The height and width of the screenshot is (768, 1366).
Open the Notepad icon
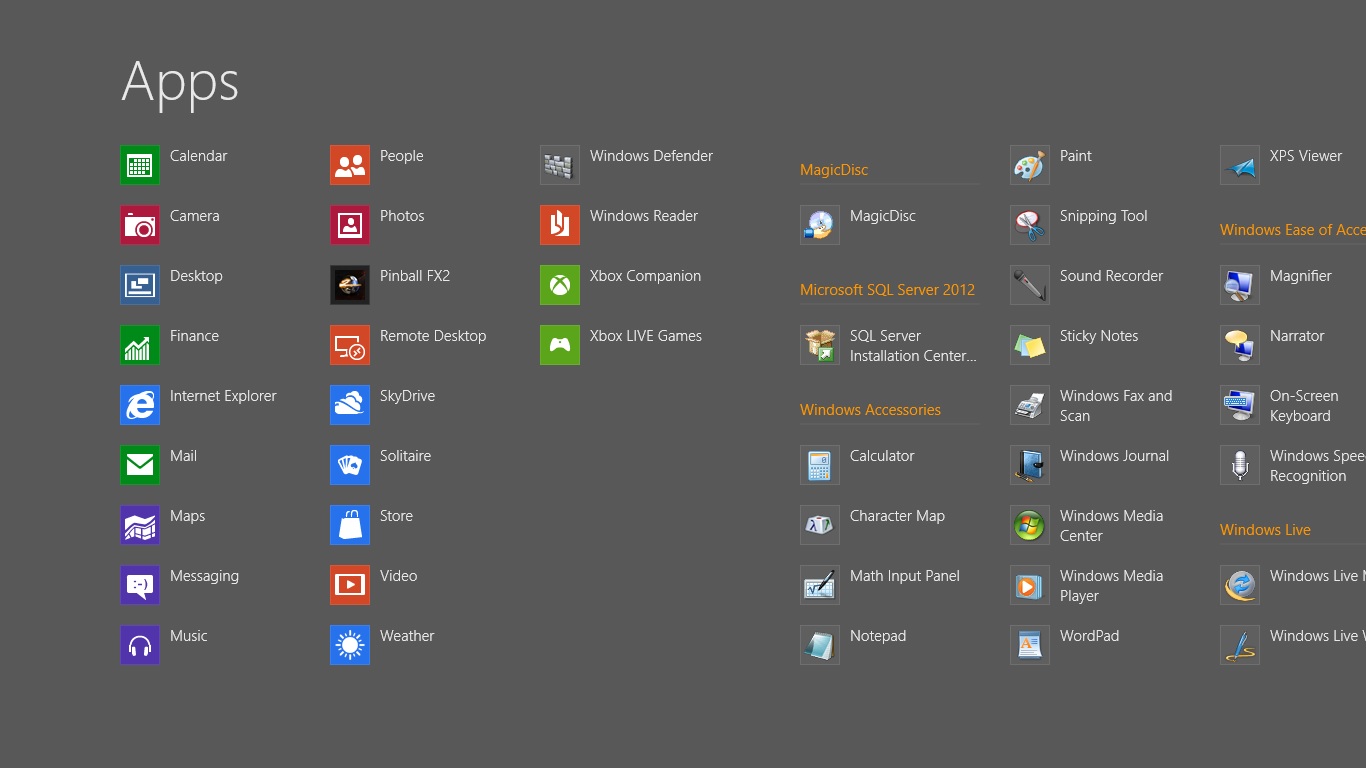tap(820, 645)
